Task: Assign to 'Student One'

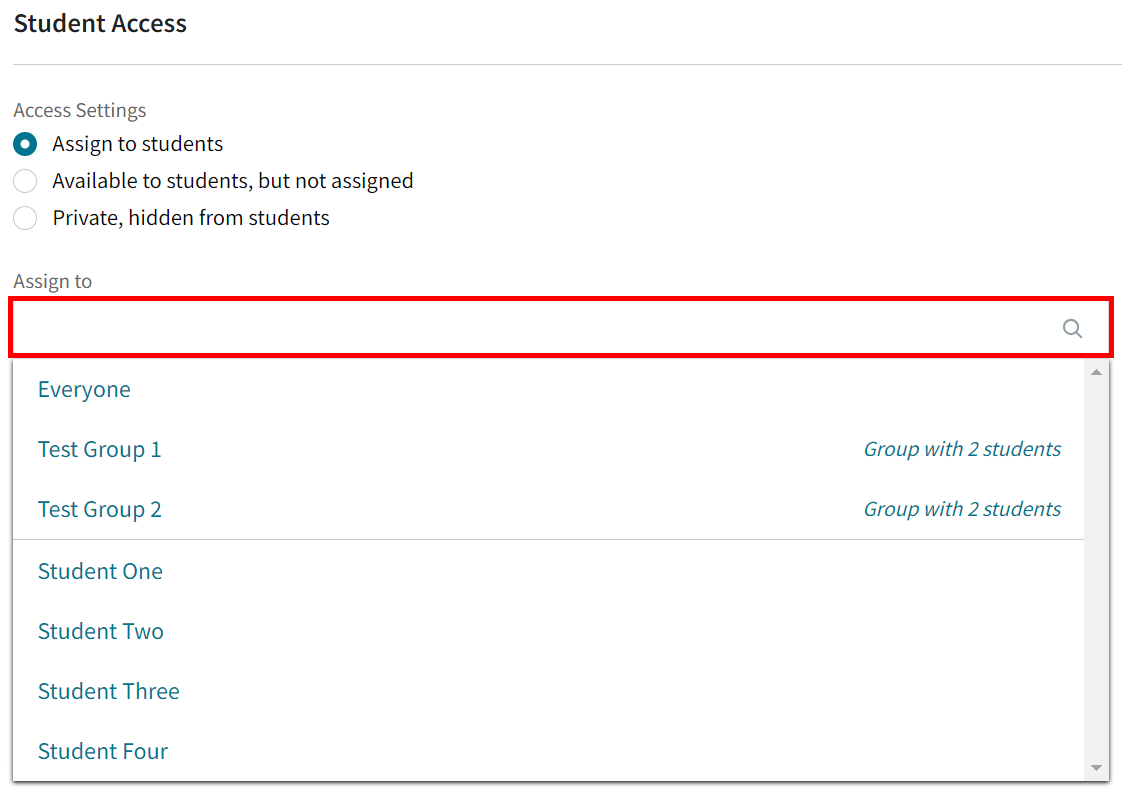Action: tap(100, 571)
